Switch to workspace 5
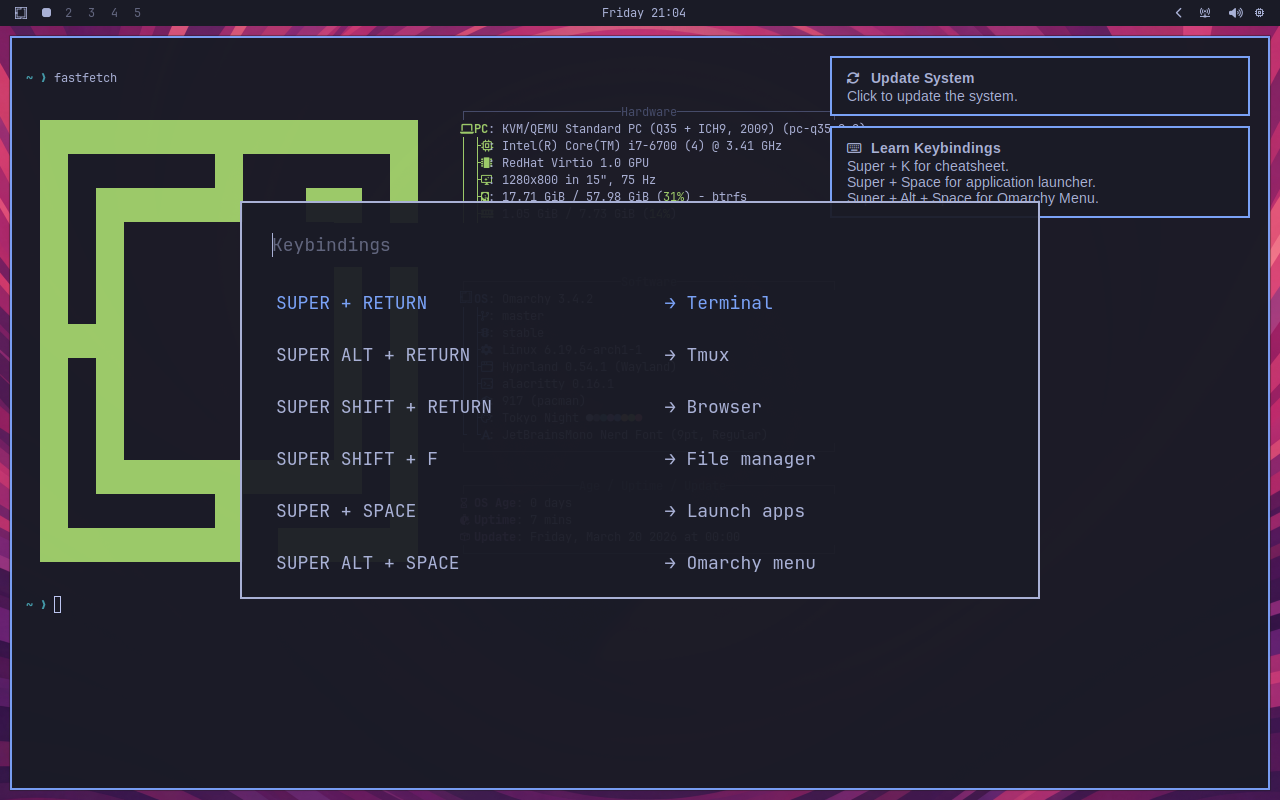Viewport: 1280px width, 800px height. 137,13
